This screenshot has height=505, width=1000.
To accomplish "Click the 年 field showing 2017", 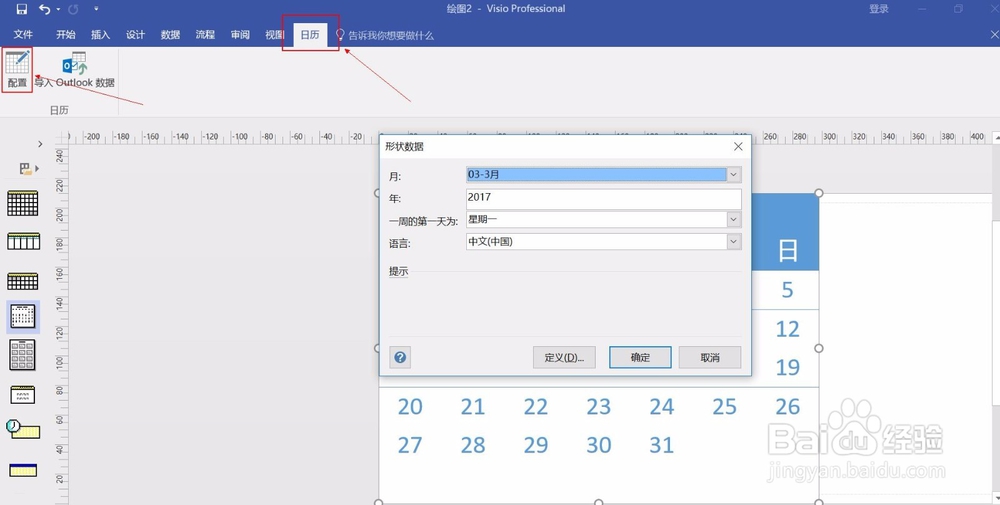I will pyautogui.click(x=603, y=198).
